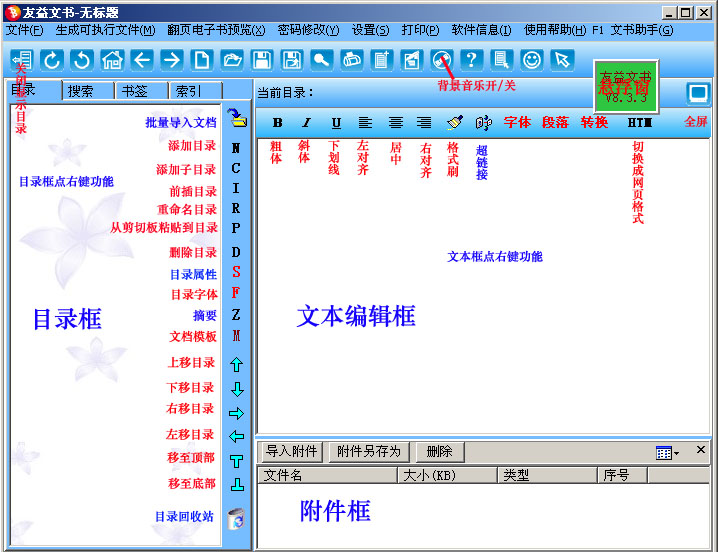The height and width of the screenshot is (552, 718).
Task: Open the directory recycle bin
Action: pos(236,518)
